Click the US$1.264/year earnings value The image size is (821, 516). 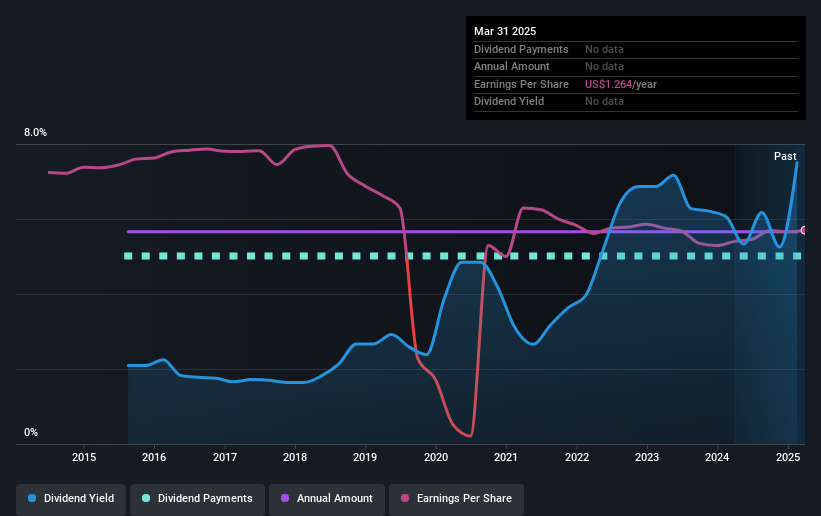tap(620, 84)
